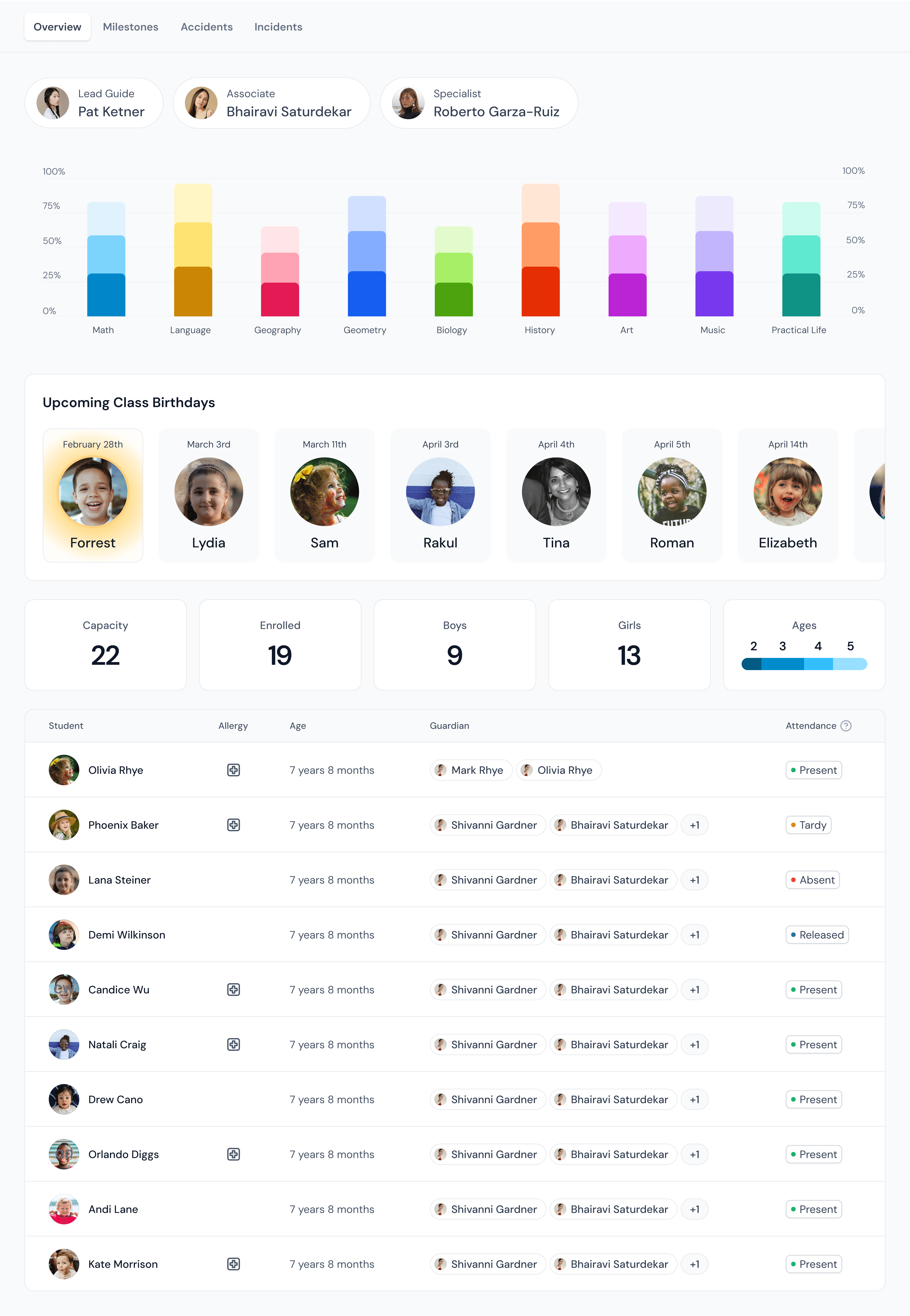This screenshot has height=1316, width=910.
Task: Expand +1 guardians for Demi Wilkinson
Action: [x=695, y=935]
